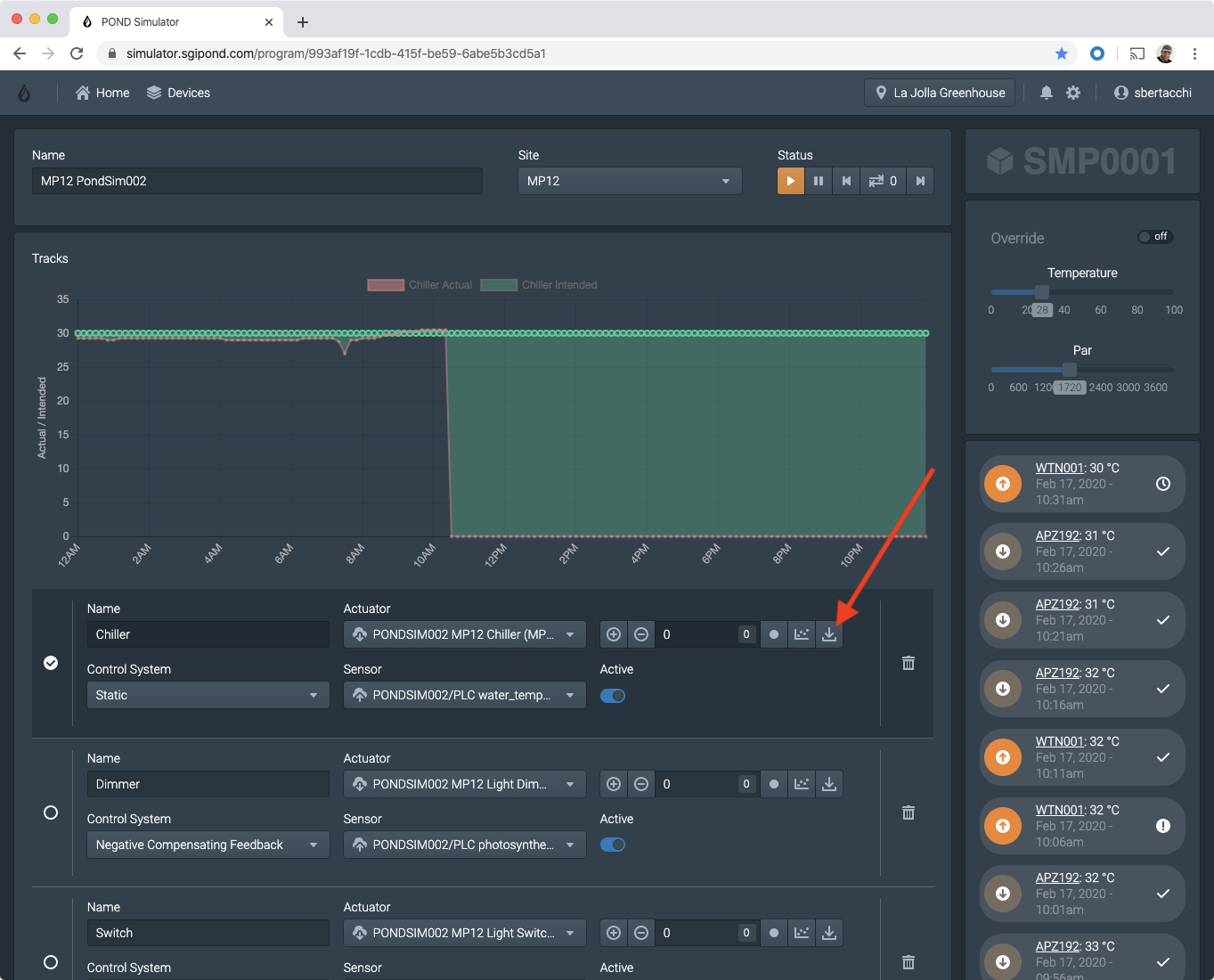Disable the Active toggle for the Chiller

[x=613, y=695]
